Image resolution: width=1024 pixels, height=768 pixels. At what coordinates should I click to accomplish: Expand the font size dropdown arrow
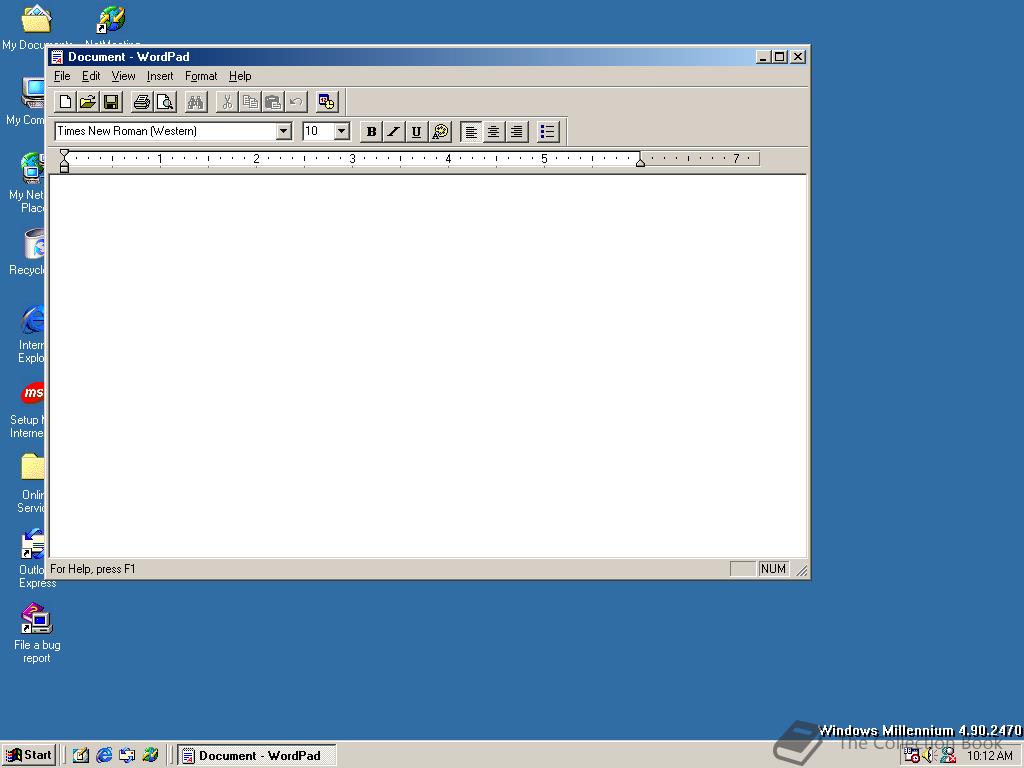342,131
